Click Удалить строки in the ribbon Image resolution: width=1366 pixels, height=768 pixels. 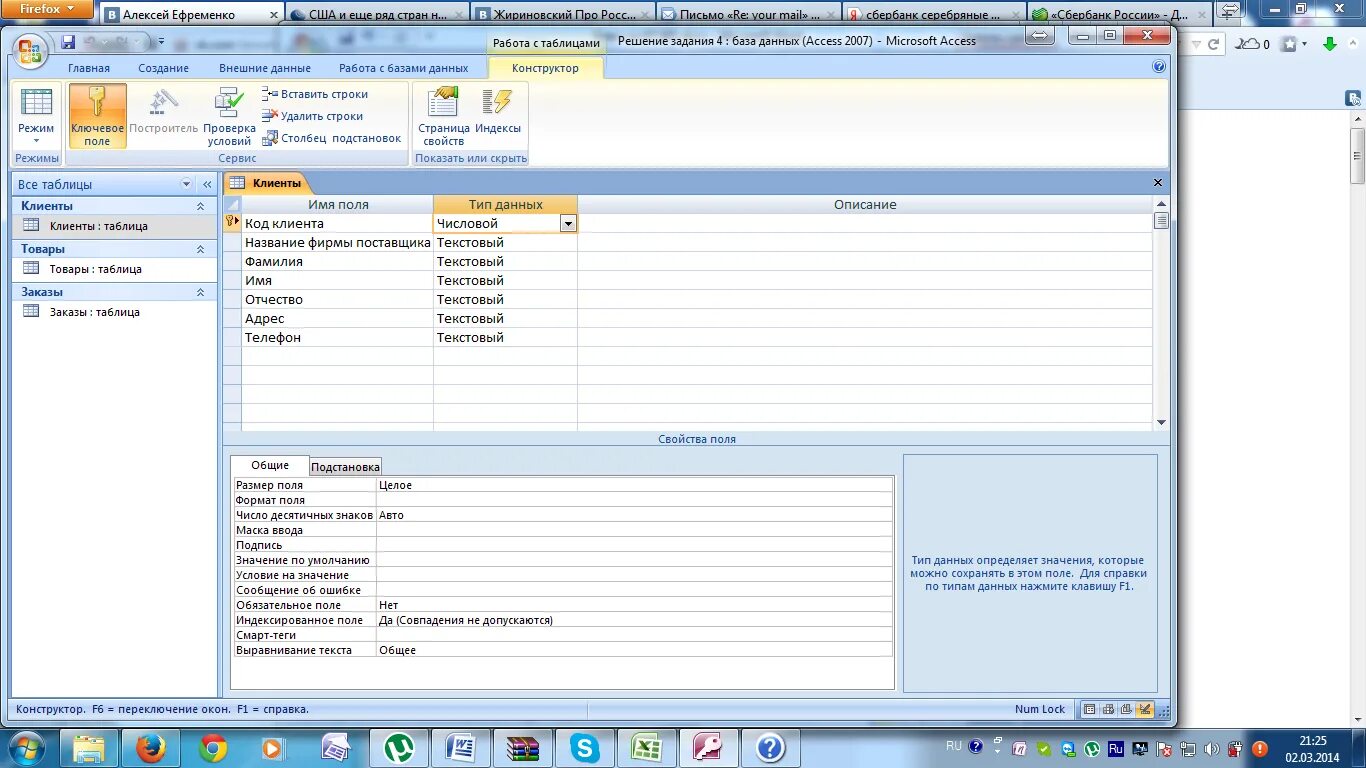(313, 116)
